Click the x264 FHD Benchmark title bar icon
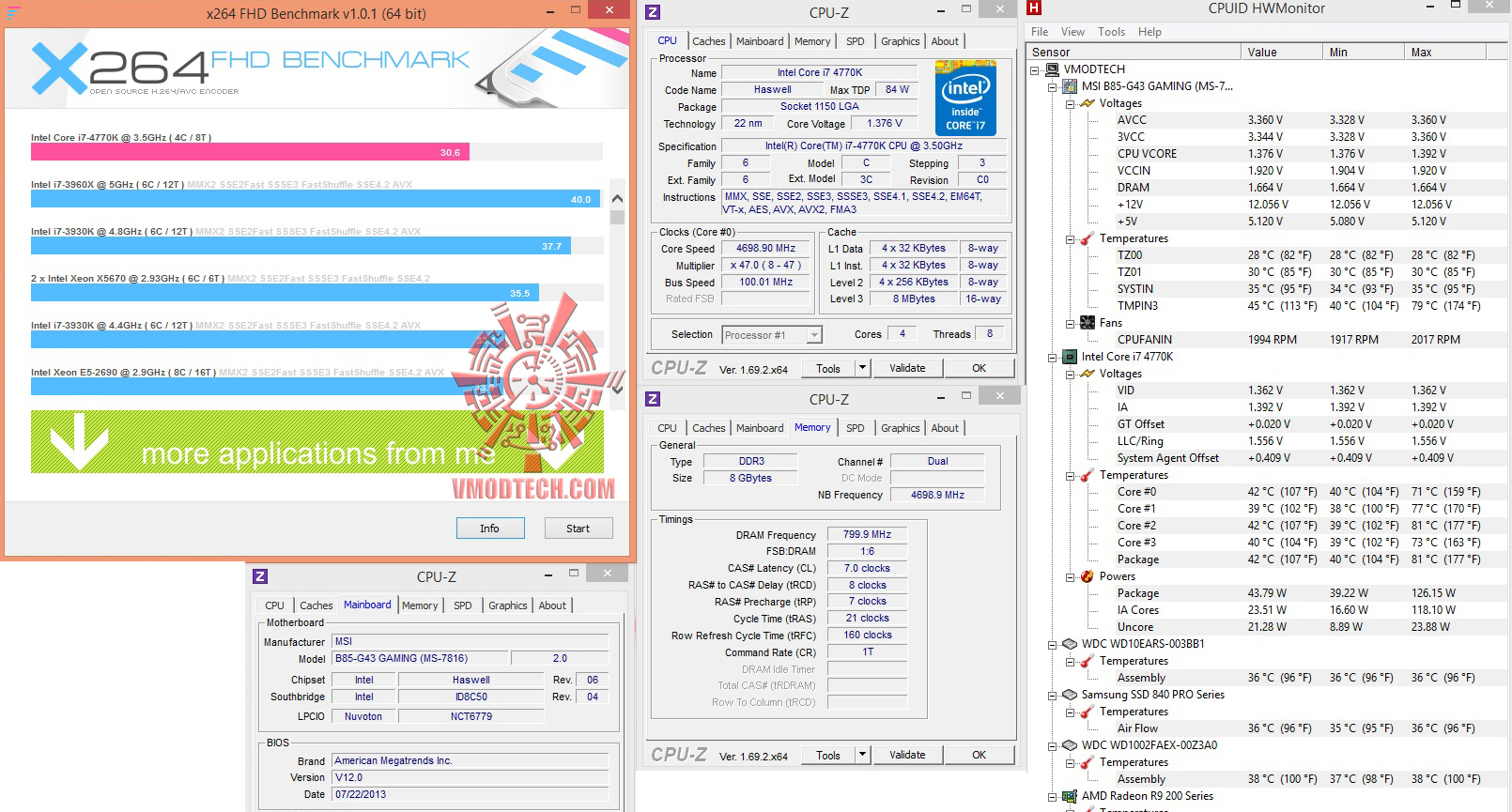This screenshot has height=812, width=1512. pyautogui.click(x=13, y=13)
